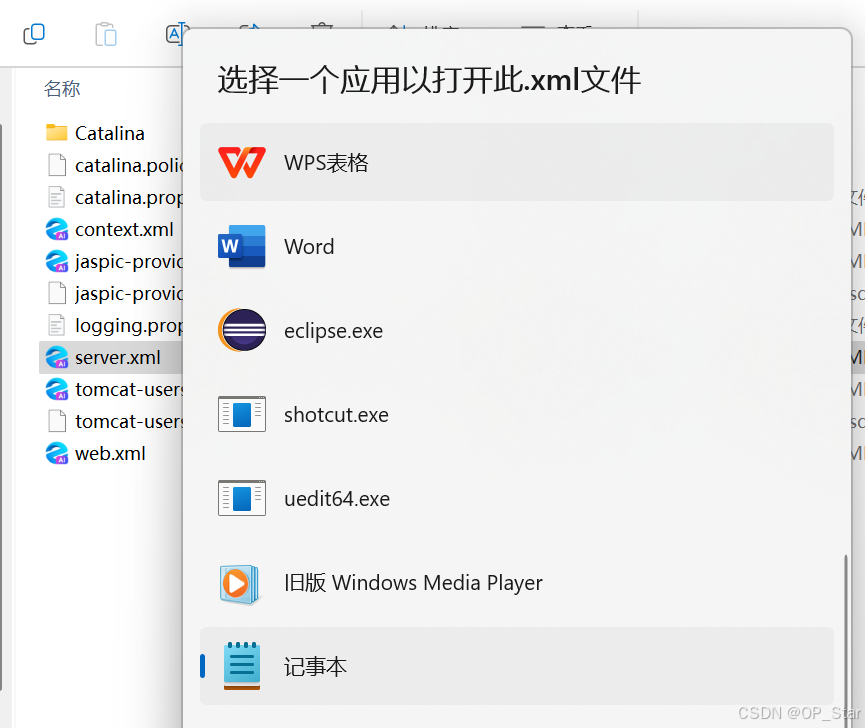Image resolution: width=865 pixels, height=728 pixels.
Task: Click the server.xml Edge file icon
Action: [57, 357]
